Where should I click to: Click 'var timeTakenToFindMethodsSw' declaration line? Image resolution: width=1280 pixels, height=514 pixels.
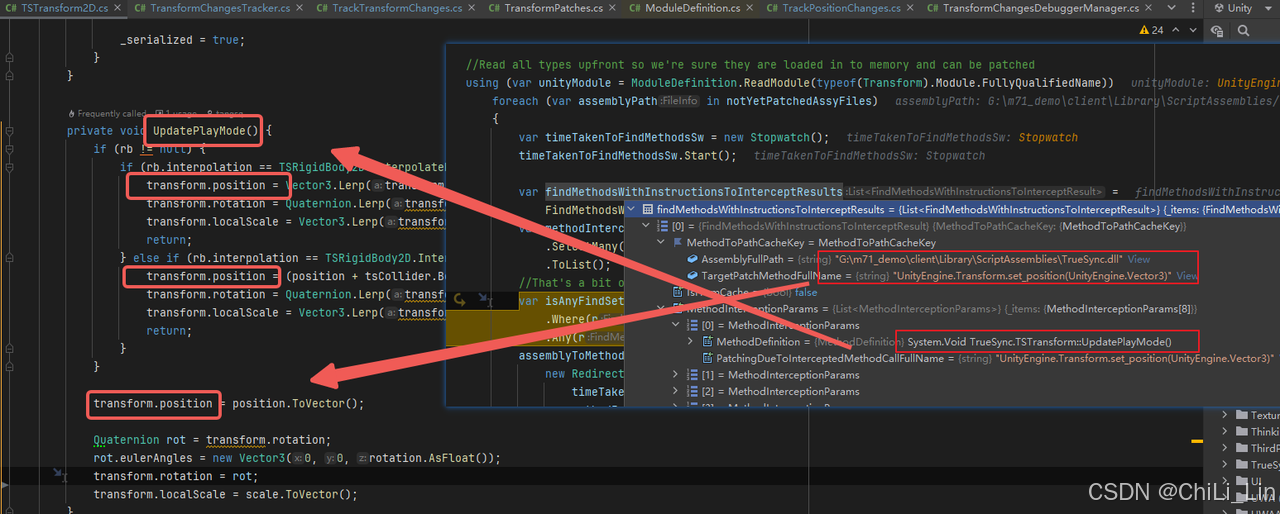(673, 137)
